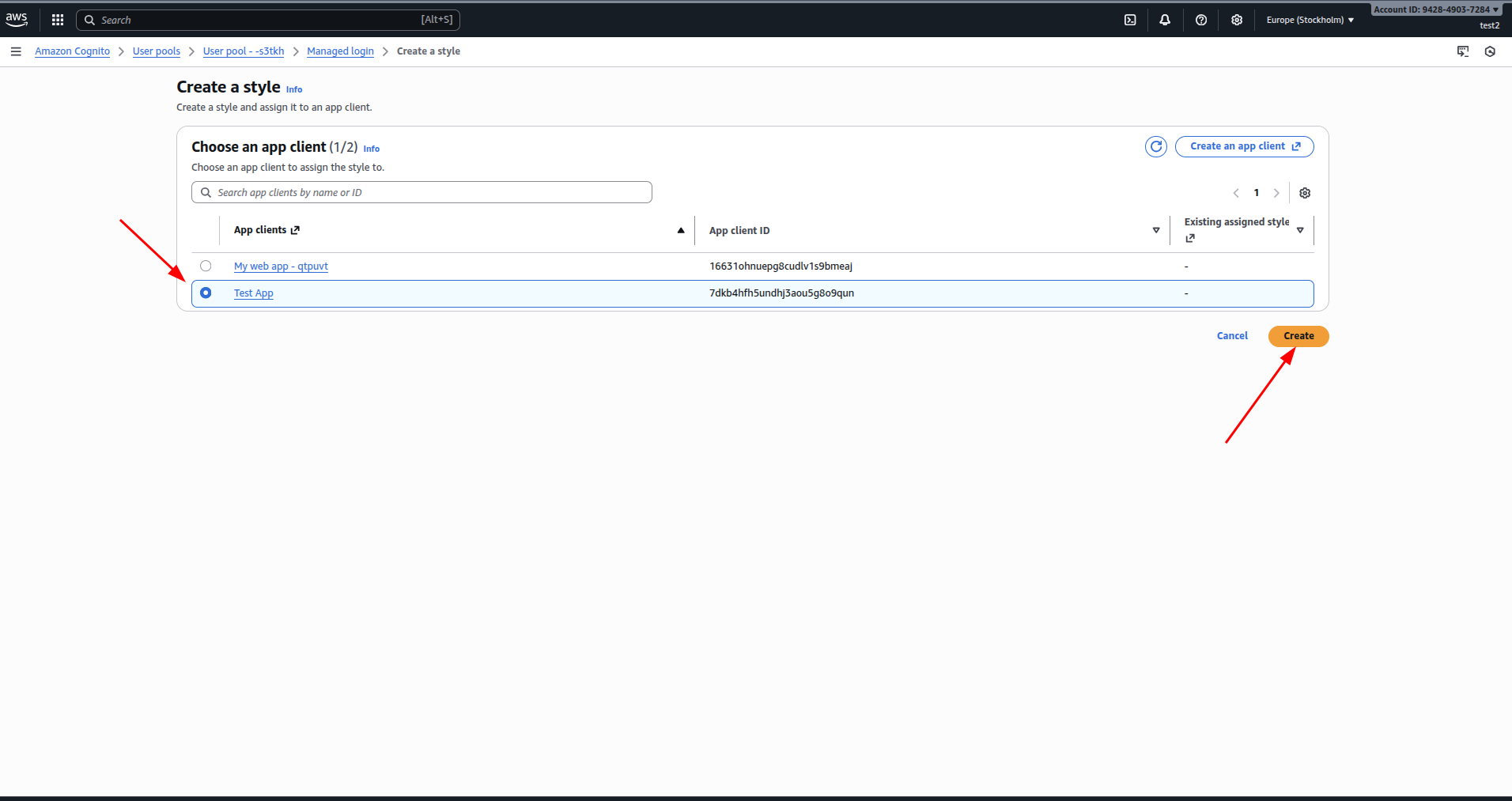Click app client ID 7dkb4hfh5undhj3aou5g8o9qun
This screenshot has width=1512, height=801.
(x=781, y=293)
